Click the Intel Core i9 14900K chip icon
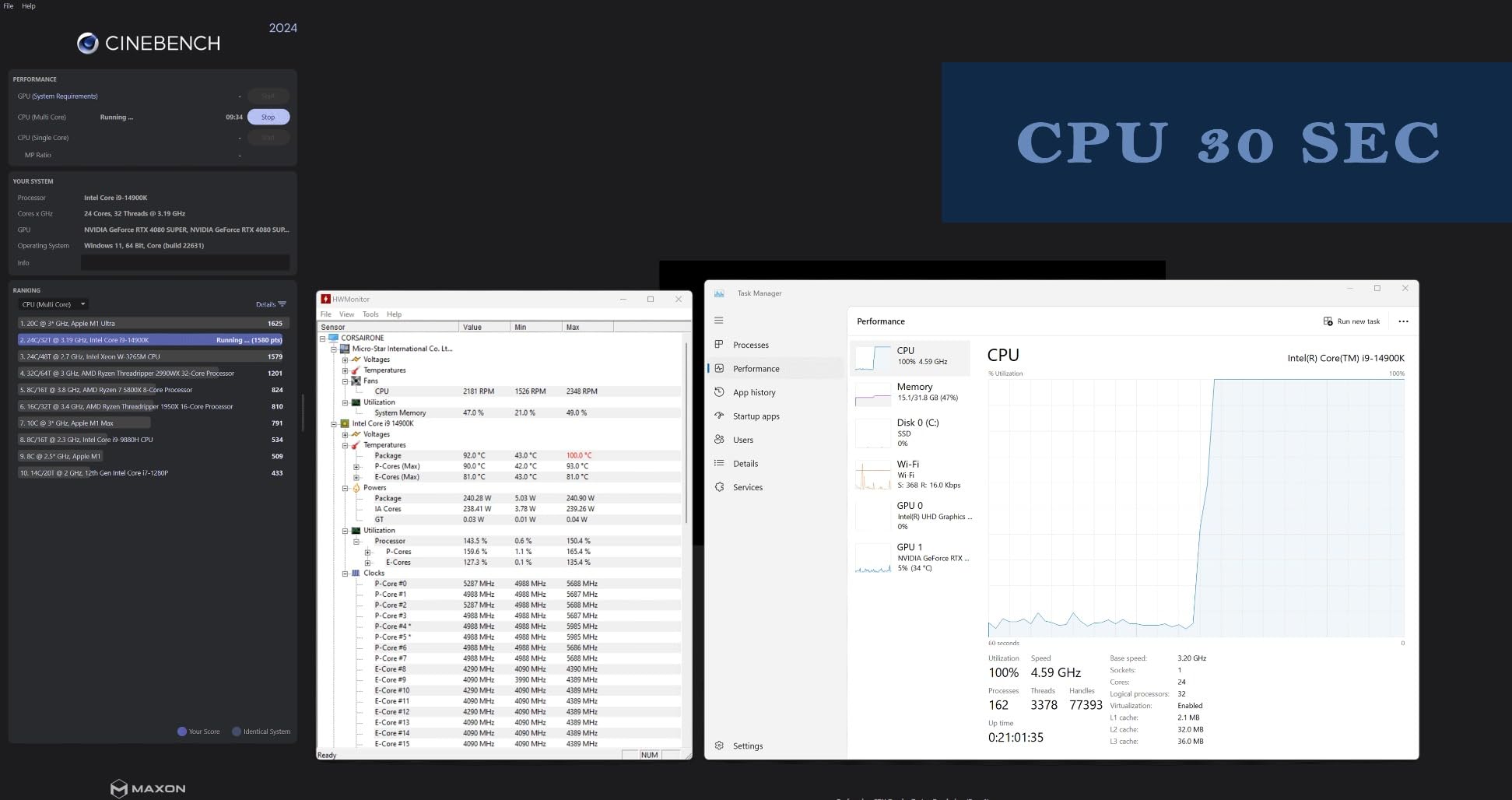This screenshot has height=800, width=1512. (x=345, y=423)
